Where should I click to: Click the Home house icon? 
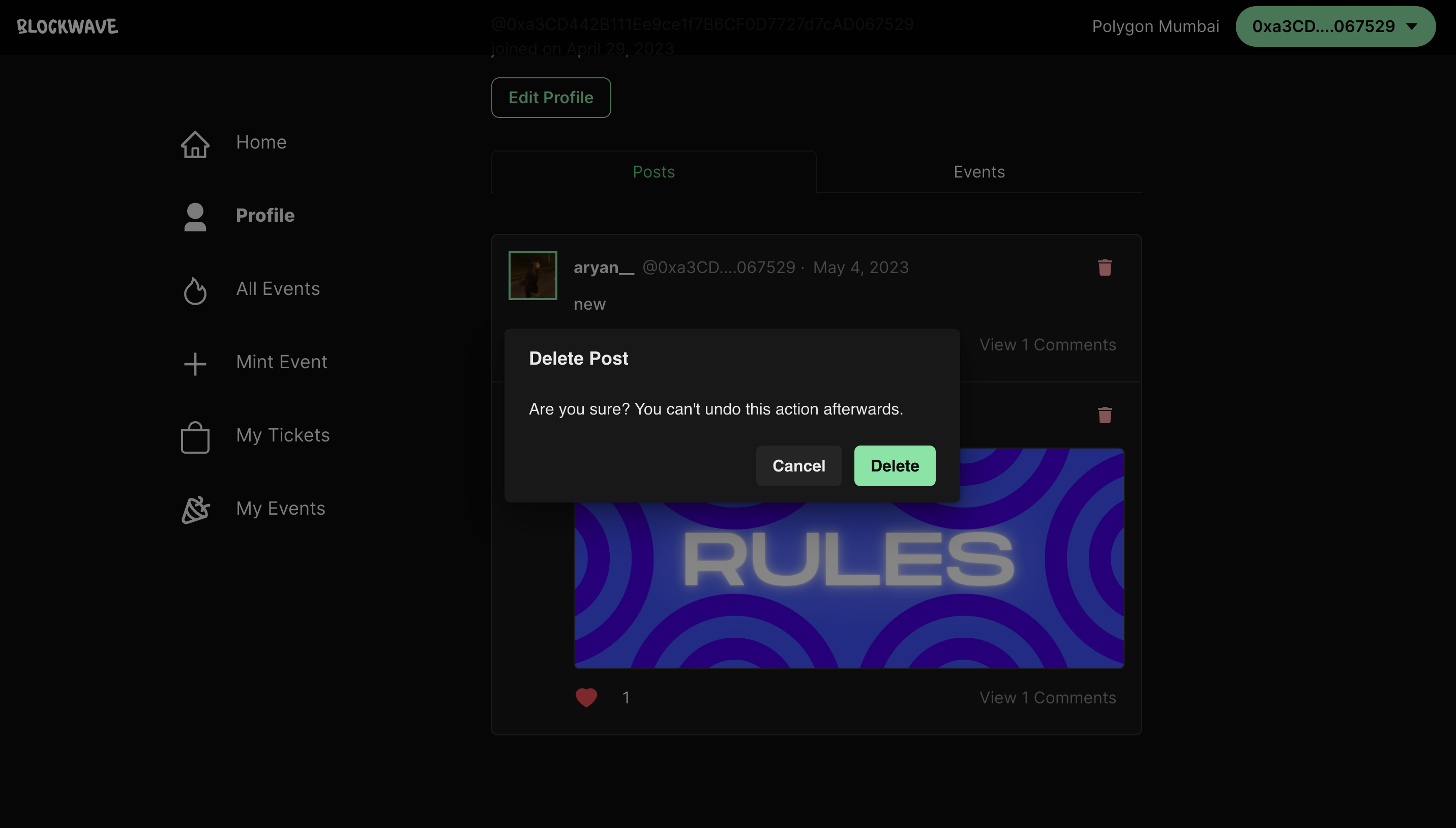pos(195,144)
